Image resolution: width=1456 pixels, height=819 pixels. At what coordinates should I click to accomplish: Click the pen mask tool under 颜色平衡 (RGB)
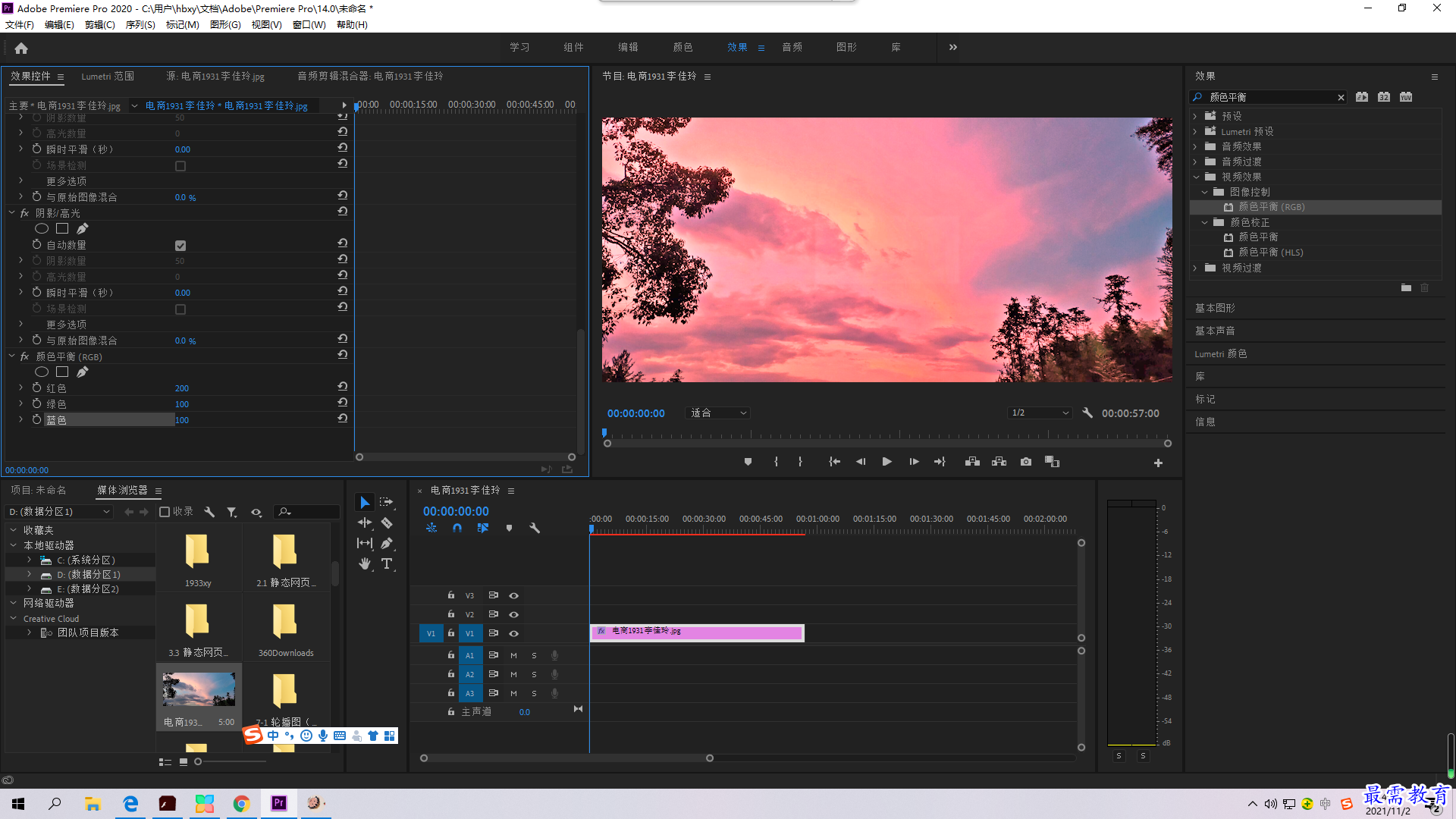pos(82,372)
